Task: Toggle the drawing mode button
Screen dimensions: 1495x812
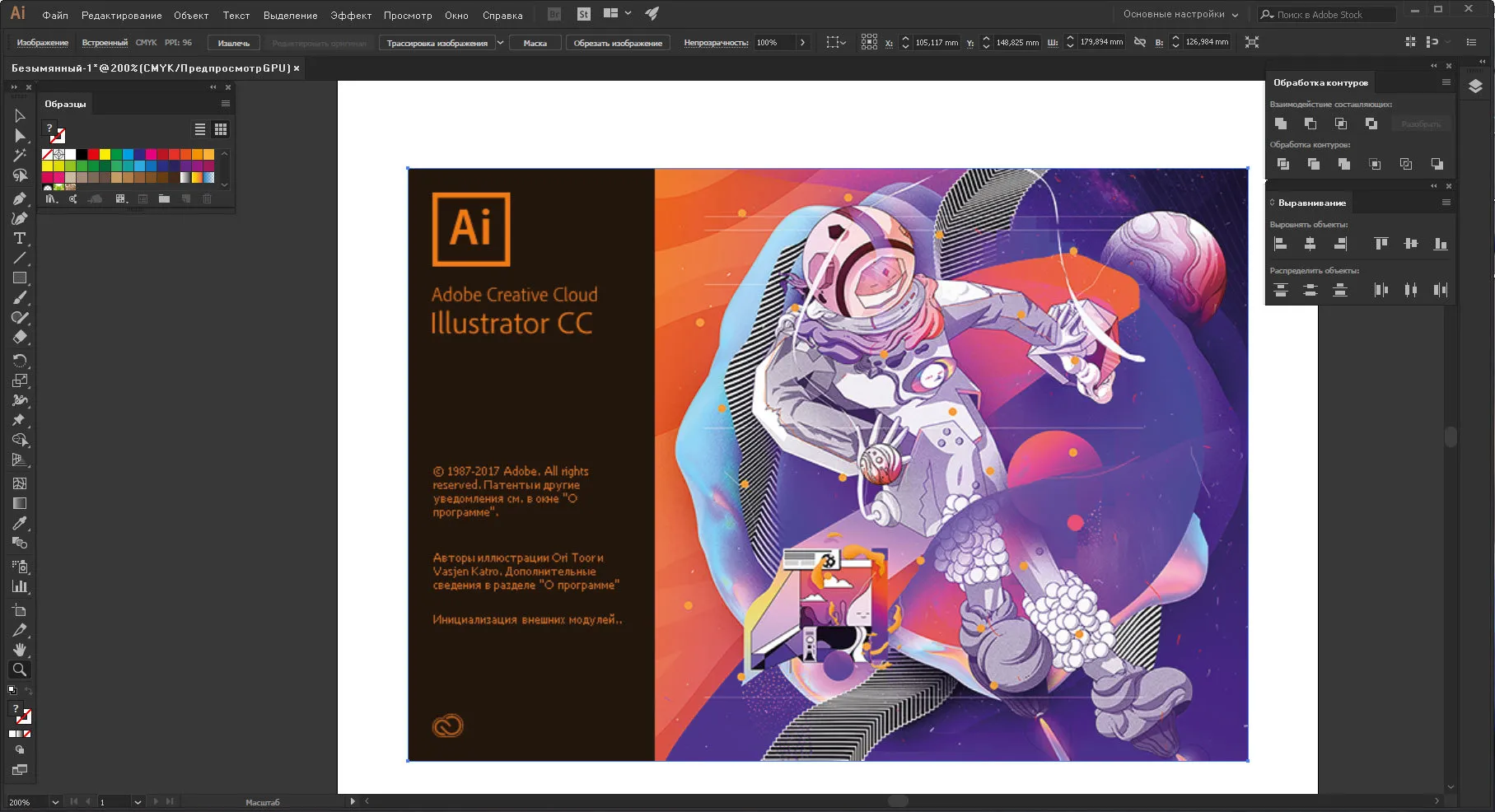Action: [20, 750]
